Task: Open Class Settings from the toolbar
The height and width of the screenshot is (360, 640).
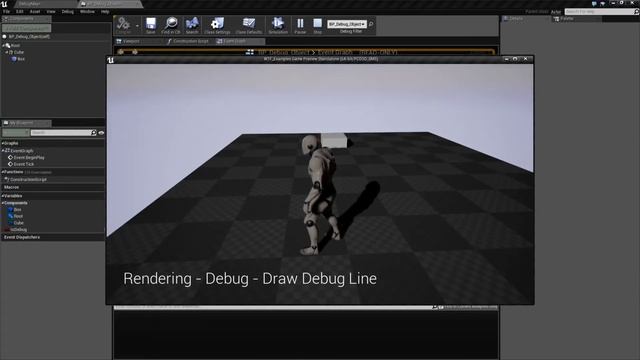Action: coord(217,25)
